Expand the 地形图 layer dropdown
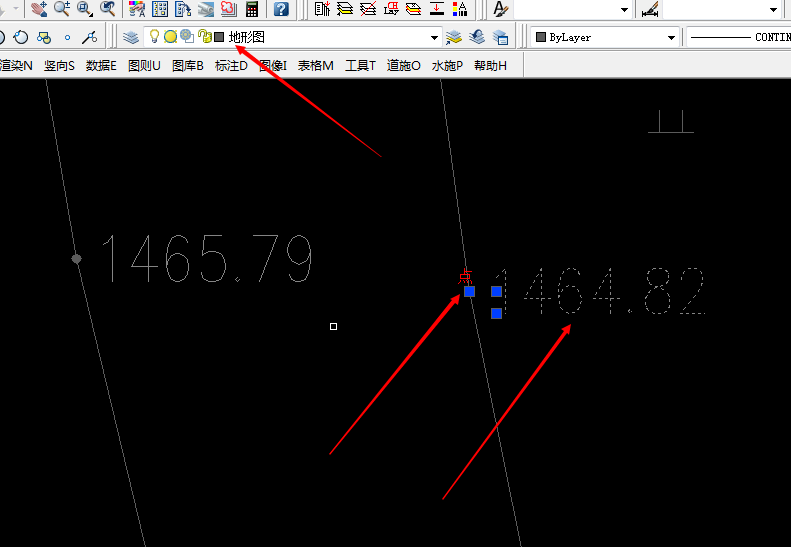This screenshot has height=547, width=791. point(434,37)
